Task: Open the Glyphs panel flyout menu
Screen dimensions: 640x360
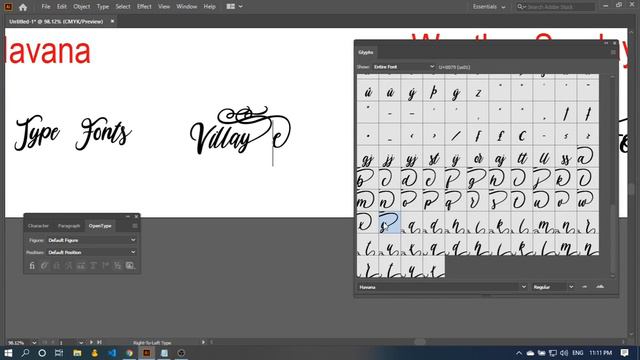Action: click(613, 52)
